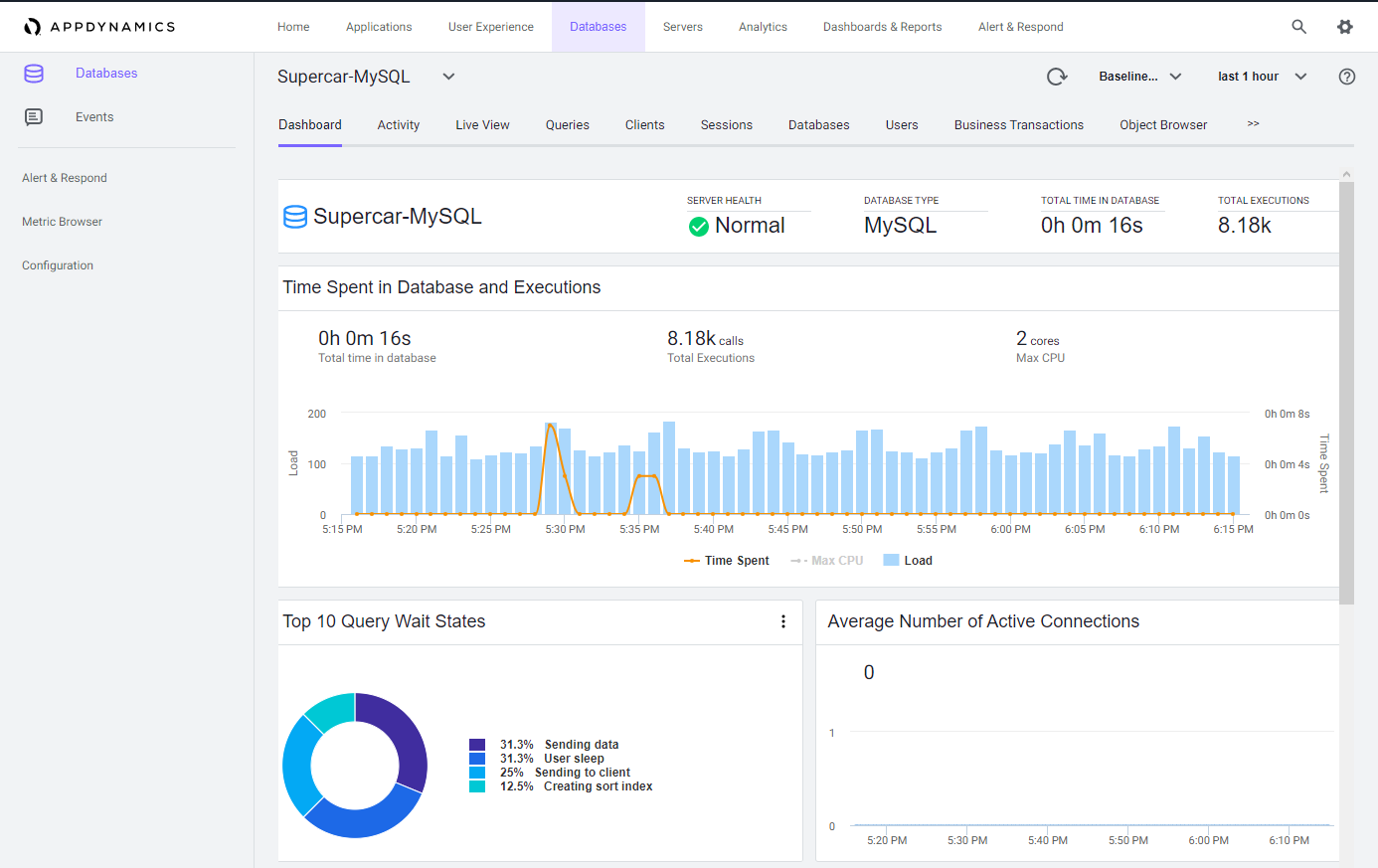Open Alert & Respond in the sidebar

(65, 178)
